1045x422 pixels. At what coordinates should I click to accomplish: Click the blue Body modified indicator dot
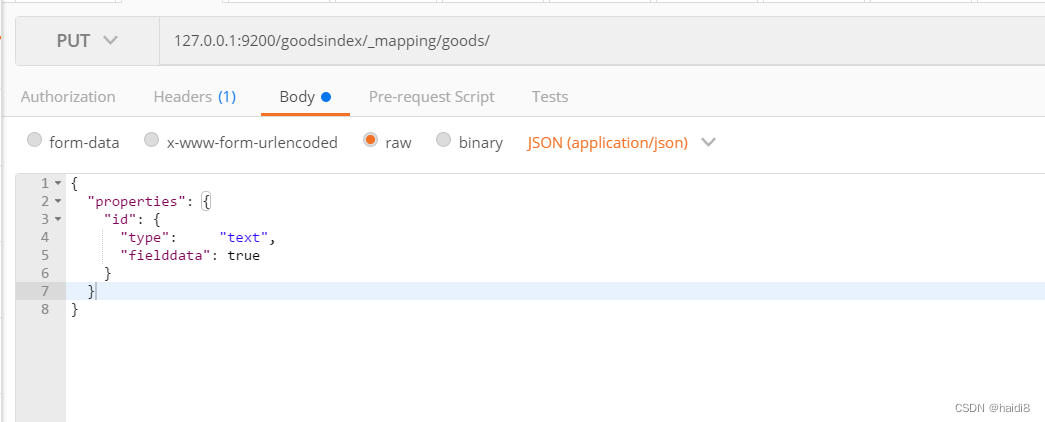click(326, 97)
